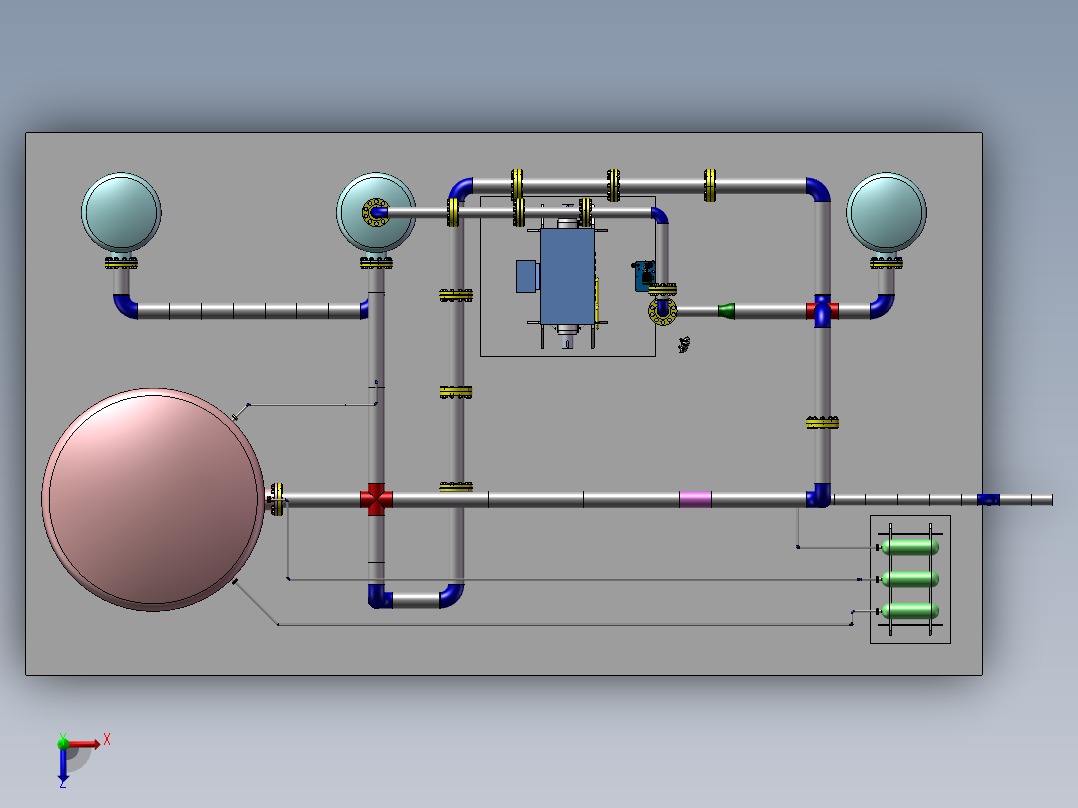Select the top-left teal spherical tank
Viewport: 1078px width, 808px height.
tap(121, 212)
